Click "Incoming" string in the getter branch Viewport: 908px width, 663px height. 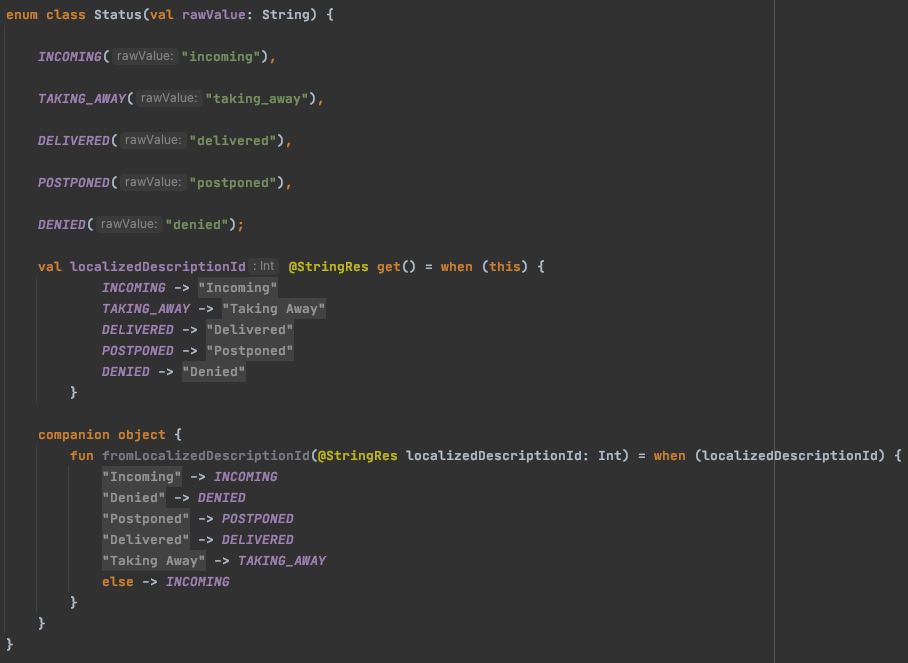[x=238, y=288]
